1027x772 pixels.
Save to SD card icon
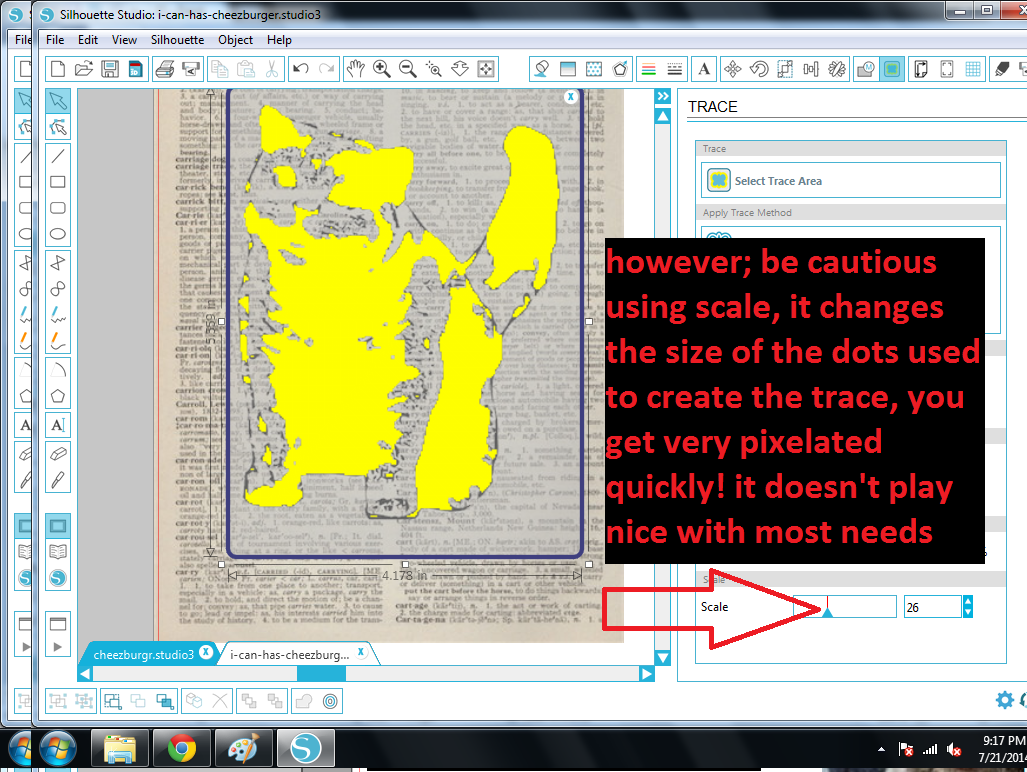click(135, 69)
